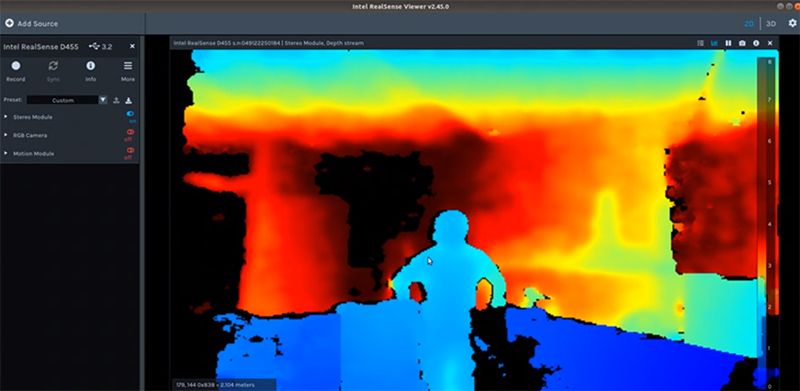Open the Preset Custom dropdown
The image size is (800, 391).
(x=67, y=100)
